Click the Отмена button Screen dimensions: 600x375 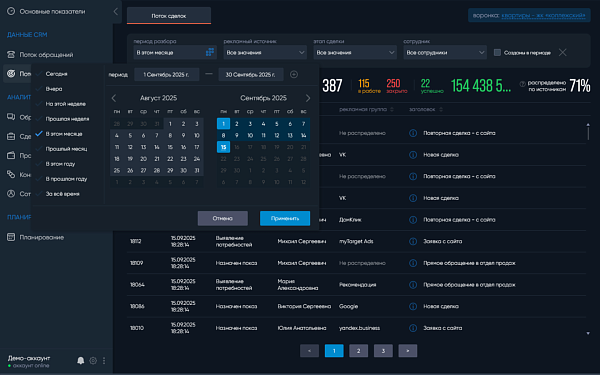(x=223, y=218)
